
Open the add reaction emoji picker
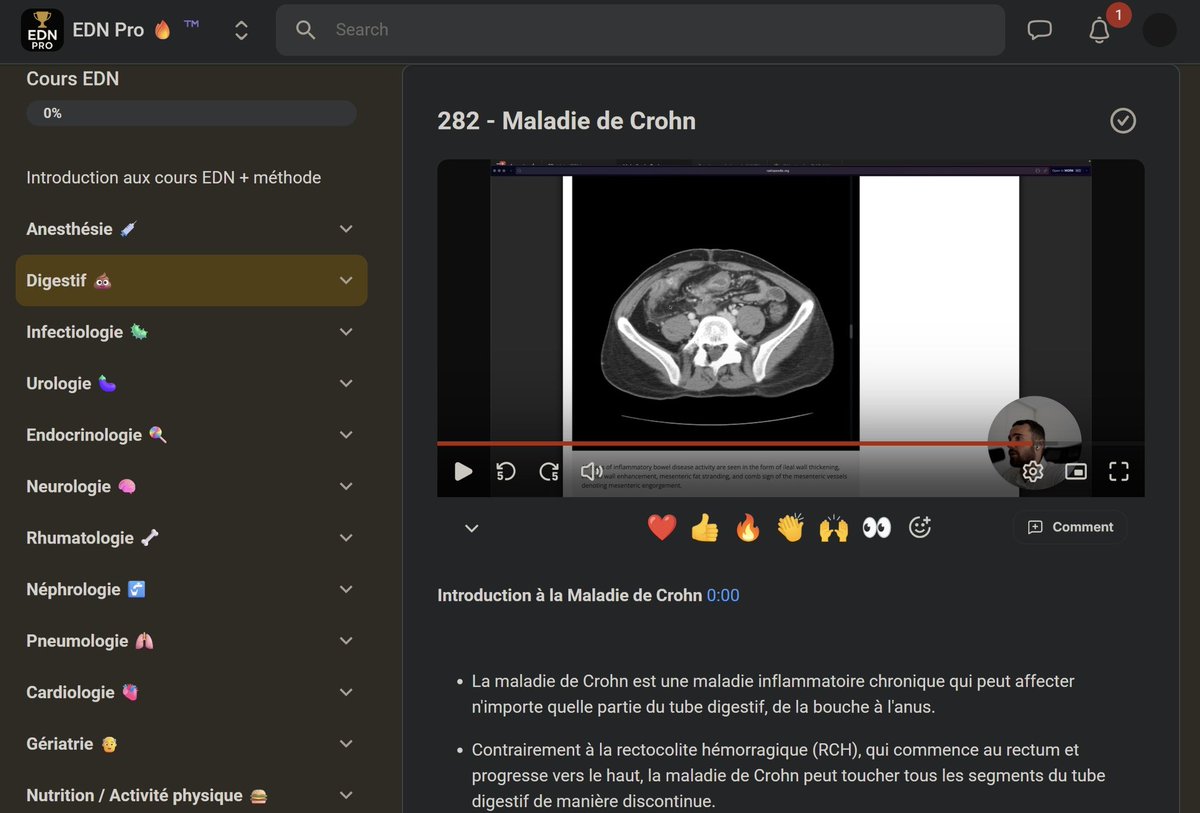pos(920,527)
